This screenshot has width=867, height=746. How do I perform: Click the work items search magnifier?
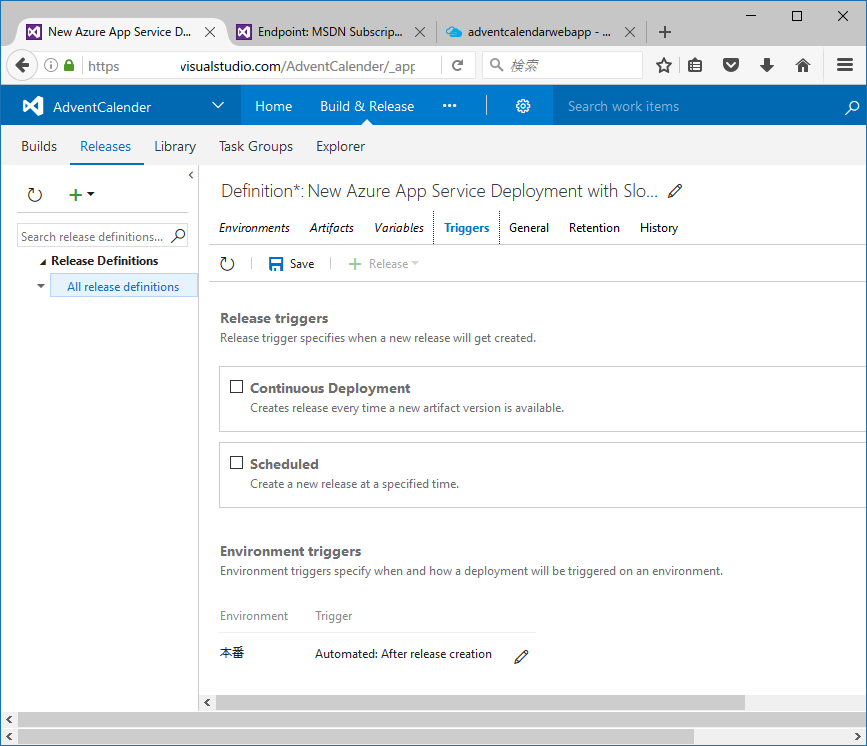(852, 107)
